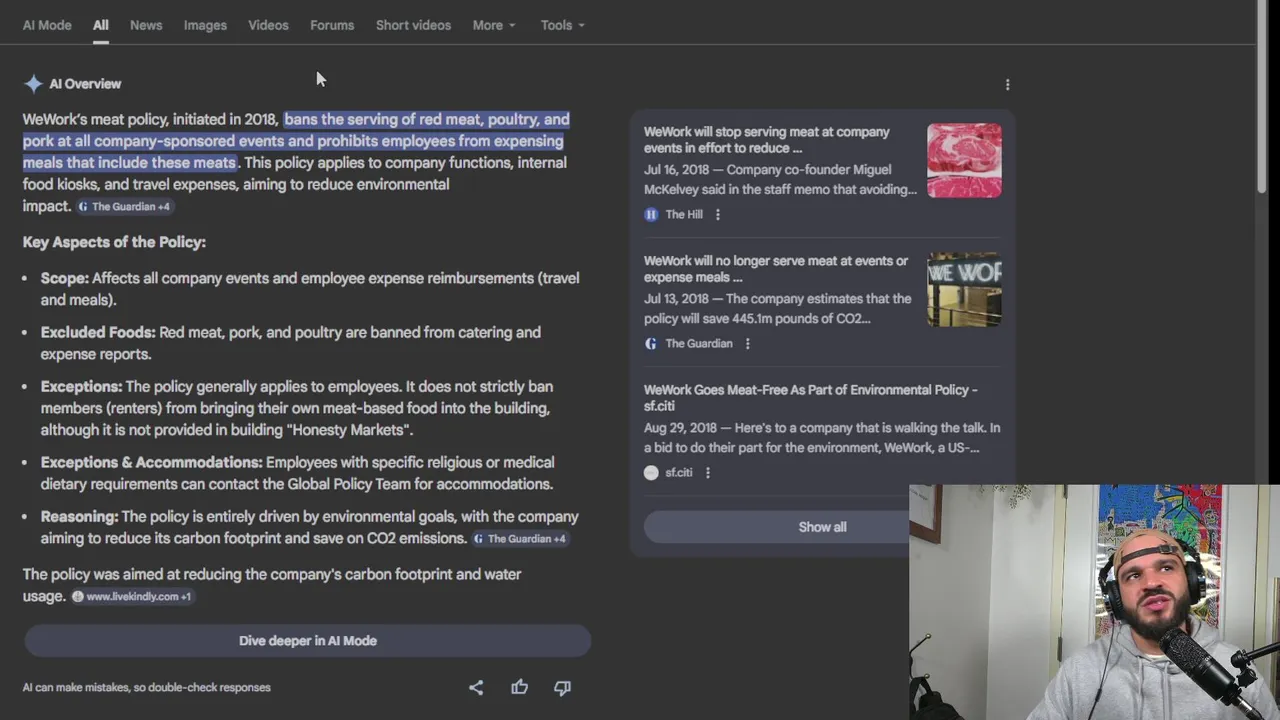The height and width of the screenshot is (720, 1280).
Task: Open the AI Overview three-dot options menu
Action: (1007, 85)
